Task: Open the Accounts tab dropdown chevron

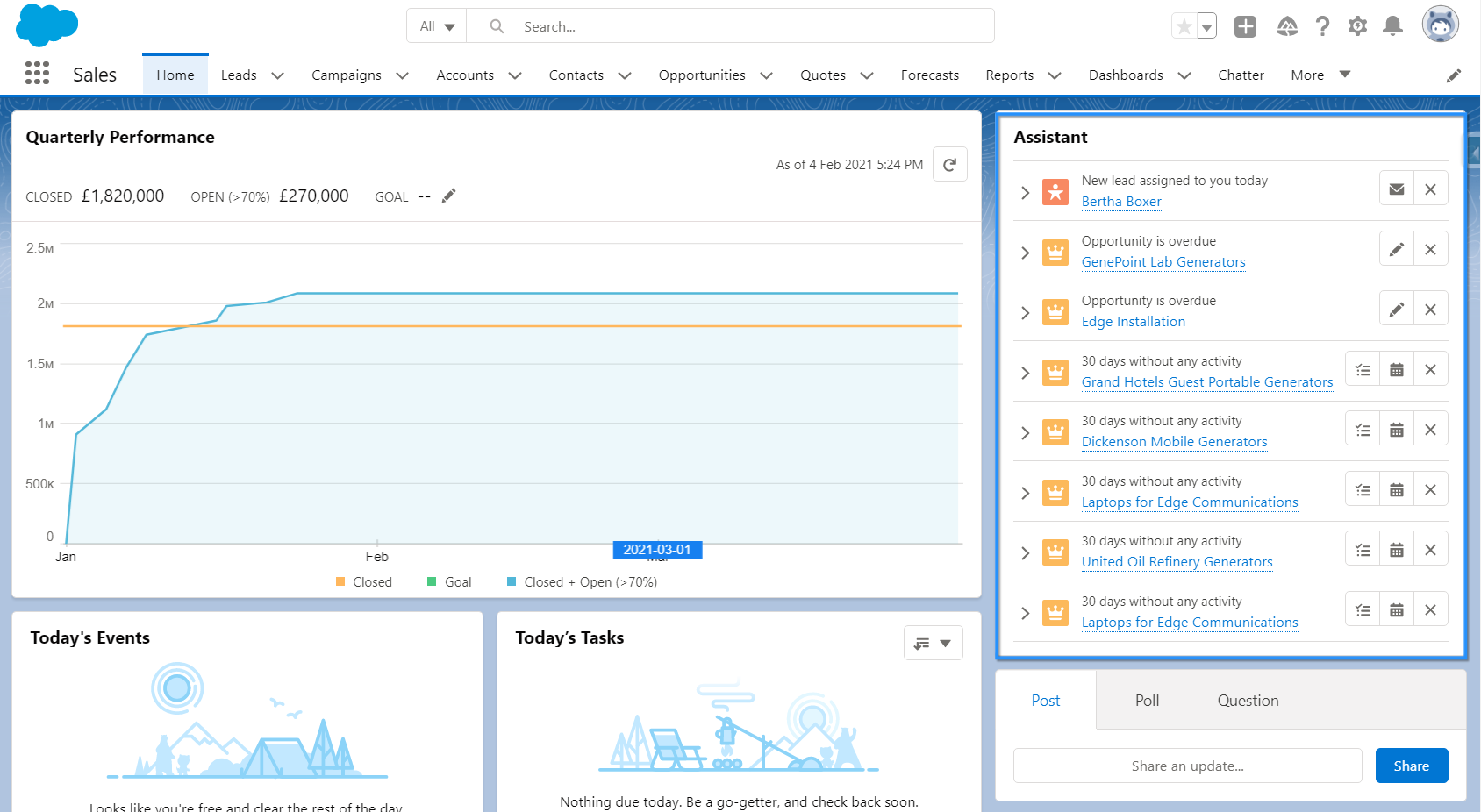Action: pyautogui.click(x=515, y=75)
